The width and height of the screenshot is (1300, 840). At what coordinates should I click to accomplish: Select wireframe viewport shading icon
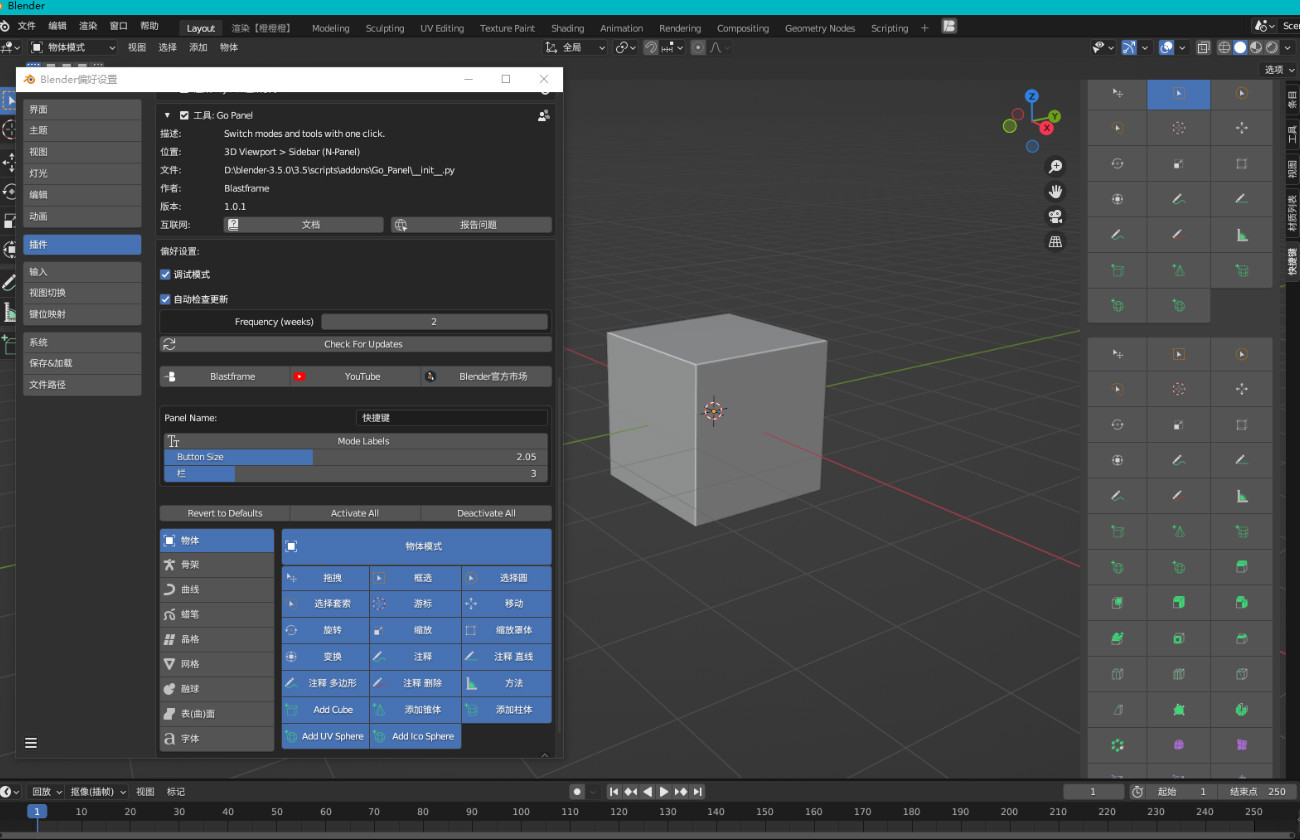click(x=1225, y=48)
